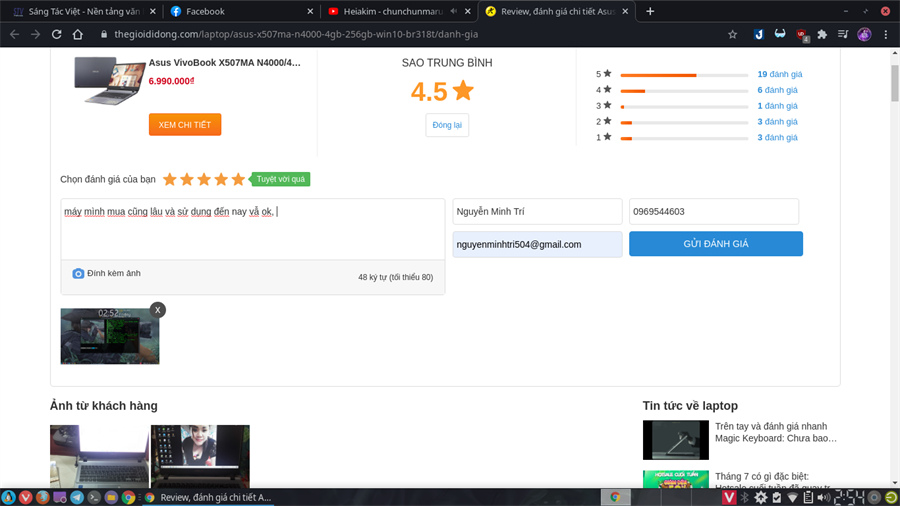This screenshot has height=506, width=900.
Task: Reload the current page
Action: click(x=56, y=34)
